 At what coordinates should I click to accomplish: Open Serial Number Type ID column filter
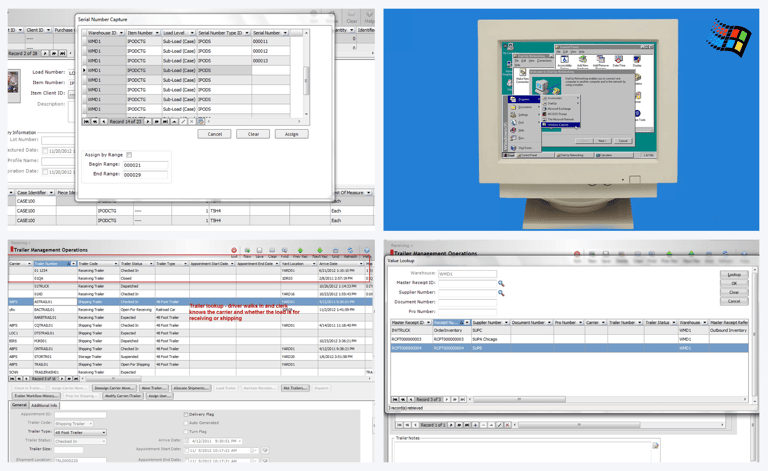click(x=247, y=33)
